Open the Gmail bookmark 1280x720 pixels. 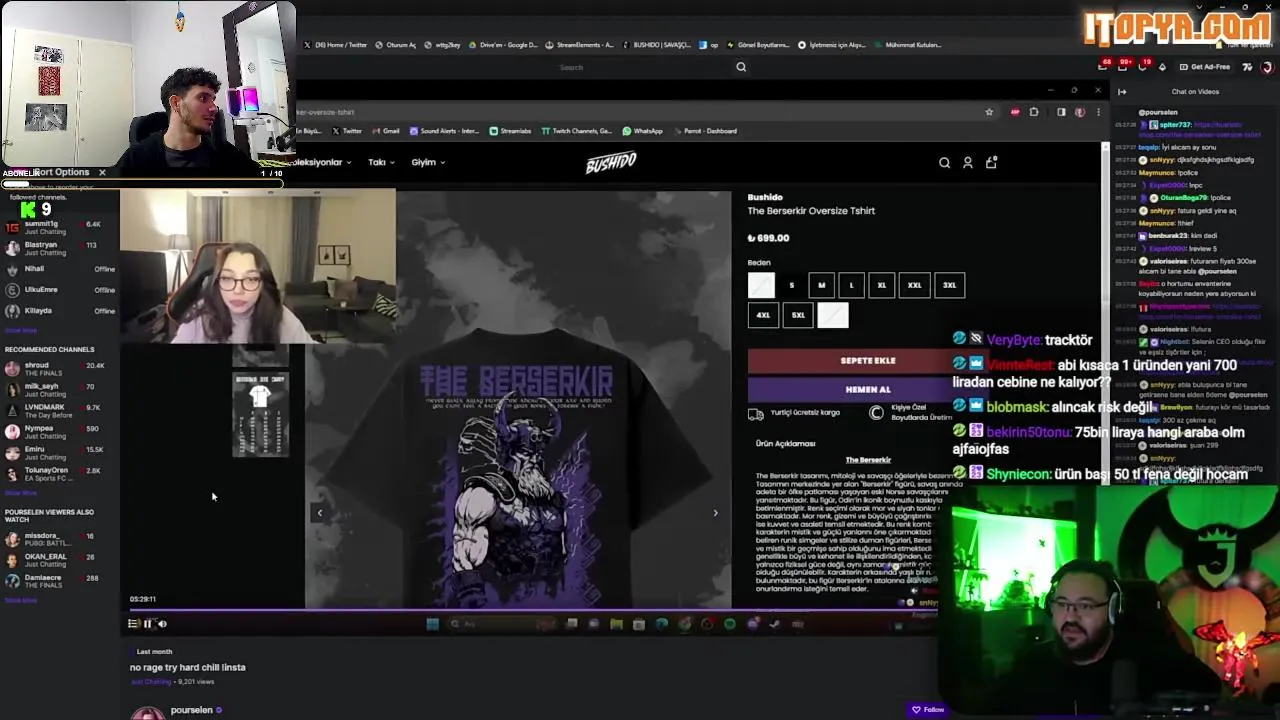click(x=385, y=131)
